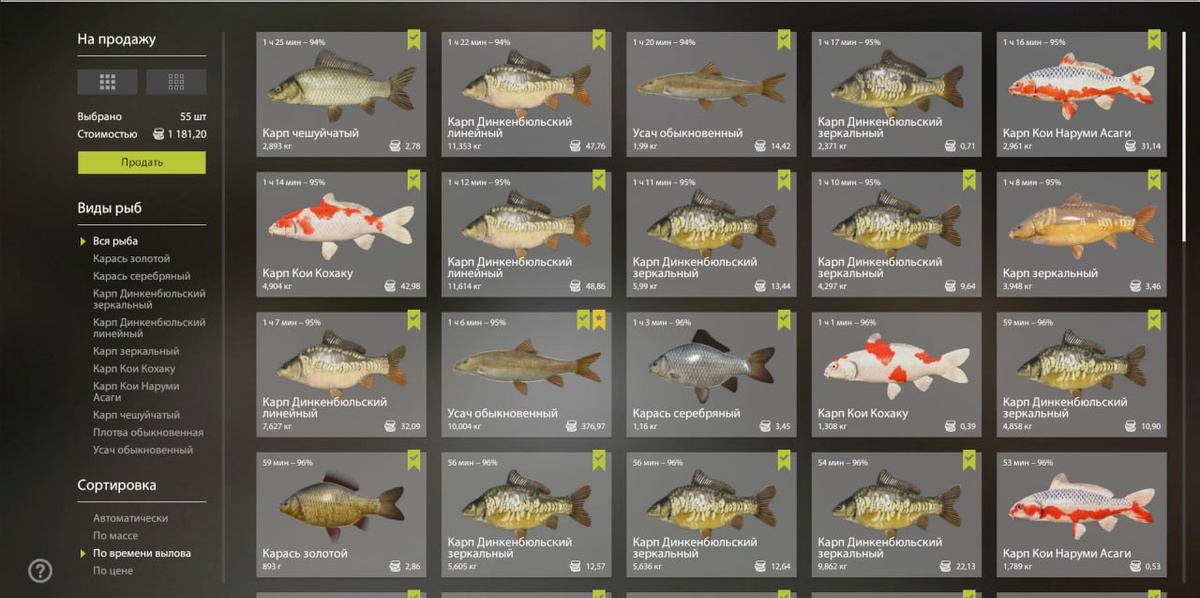Viewport: 1200px width, 598px height.
Task: Switch to large grid view icon
Action: click(108, 82)
